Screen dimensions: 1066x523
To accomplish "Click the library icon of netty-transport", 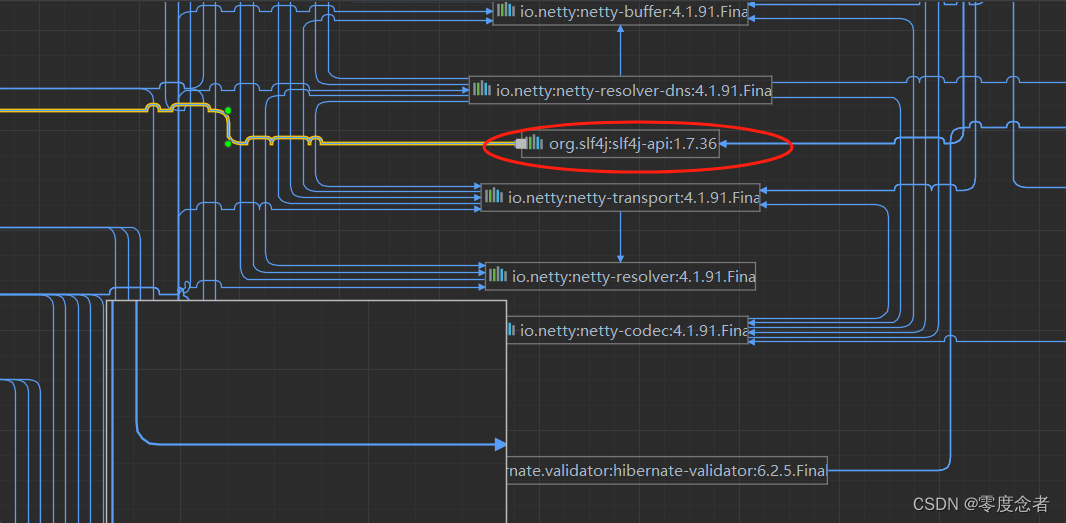I will tap(494, 196).
